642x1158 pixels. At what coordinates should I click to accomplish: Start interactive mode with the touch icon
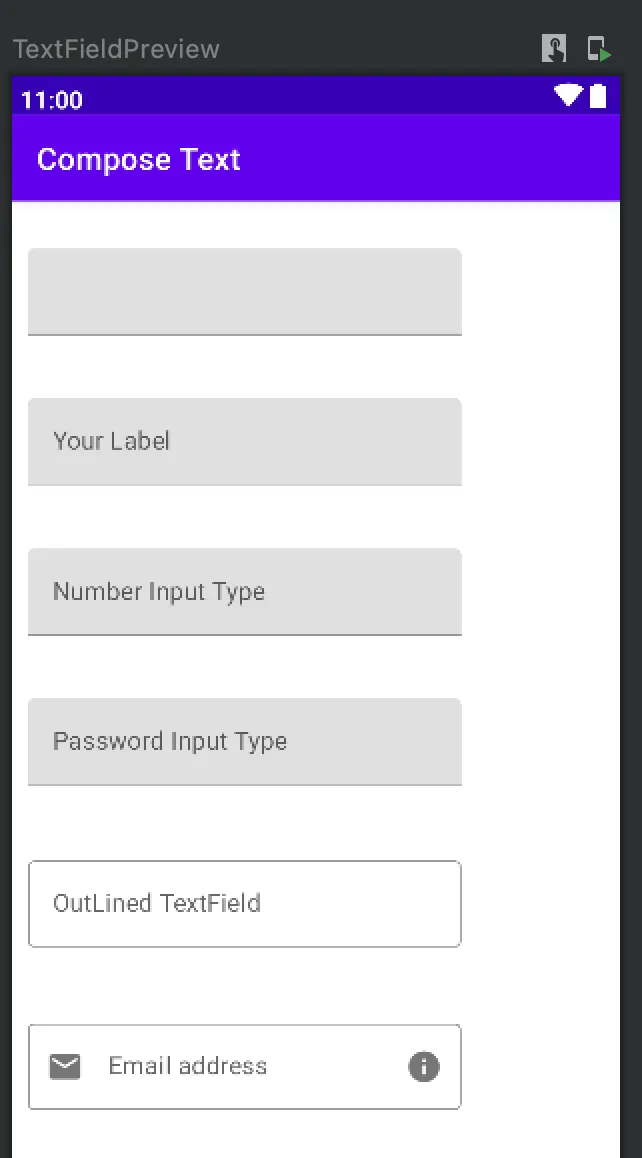coord(554,48)
